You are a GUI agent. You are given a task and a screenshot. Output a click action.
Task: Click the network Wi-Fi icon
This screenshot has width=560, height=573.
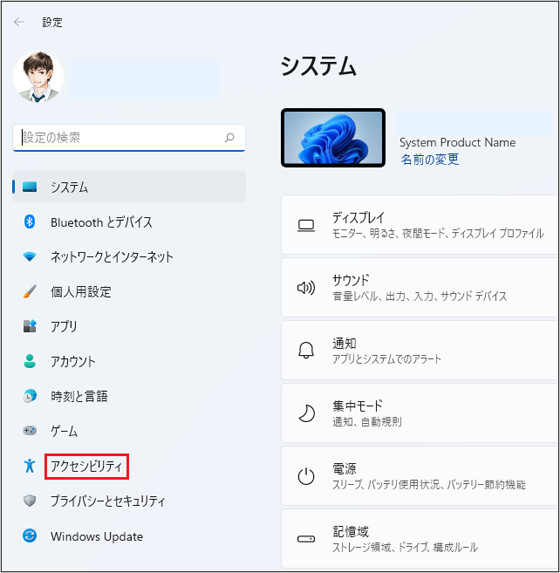click(30, 257)
